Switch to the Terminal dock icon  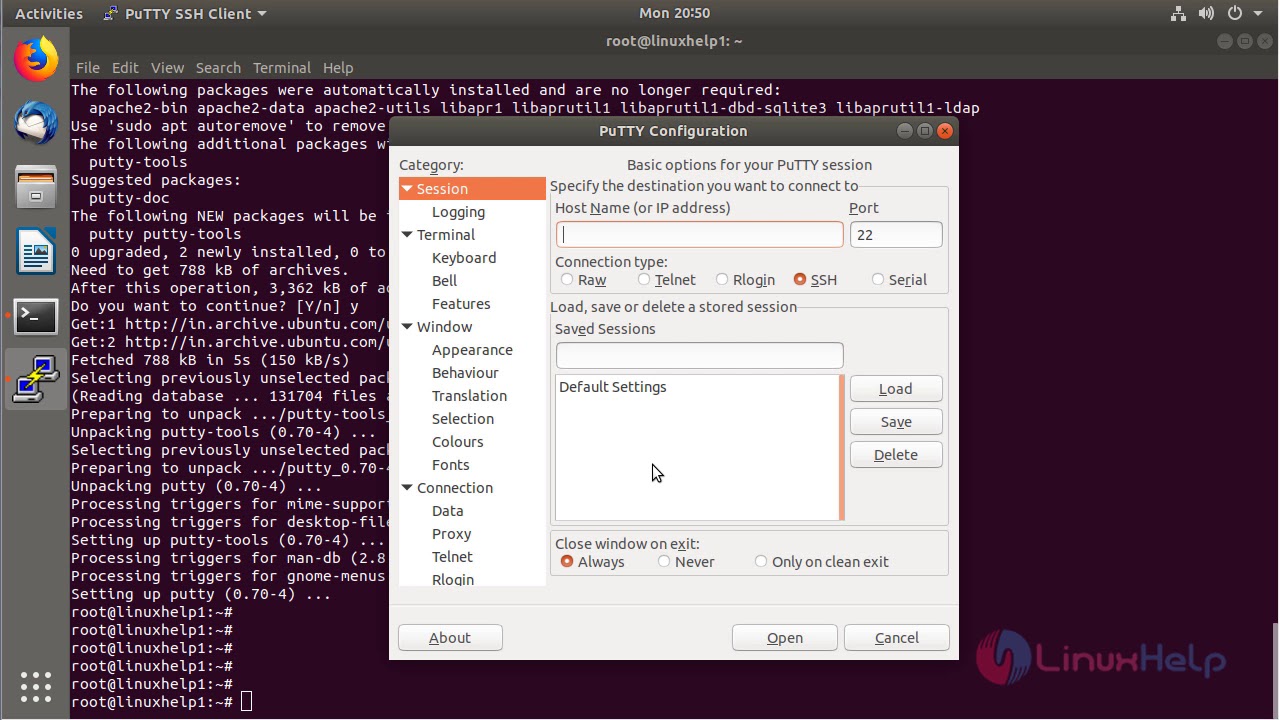click(x=36, y=316)
